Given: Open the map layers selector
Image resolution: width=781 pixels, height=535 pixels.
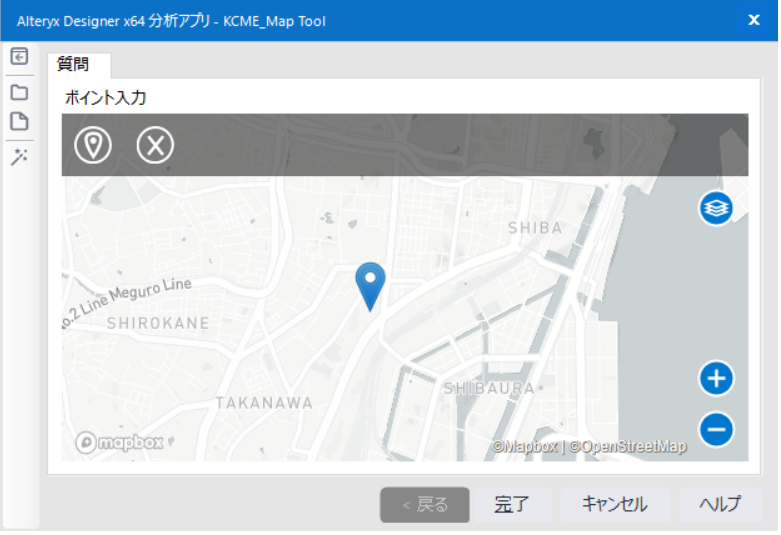Looking at the screenshot, I should coord(716,208).
